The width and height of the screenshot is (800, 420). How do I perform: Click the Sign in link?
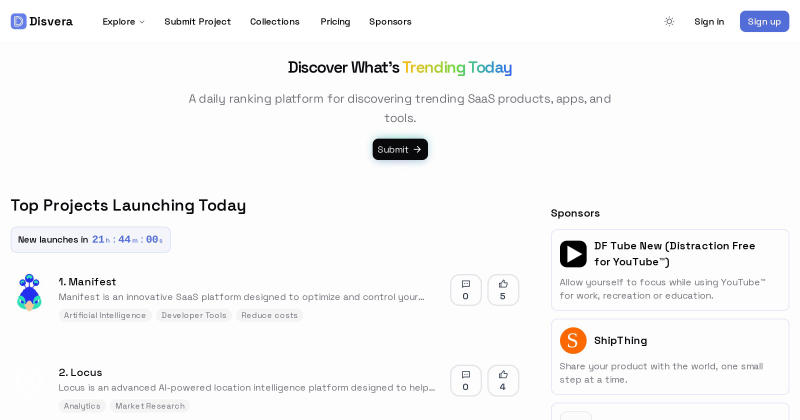pos(709,21)
